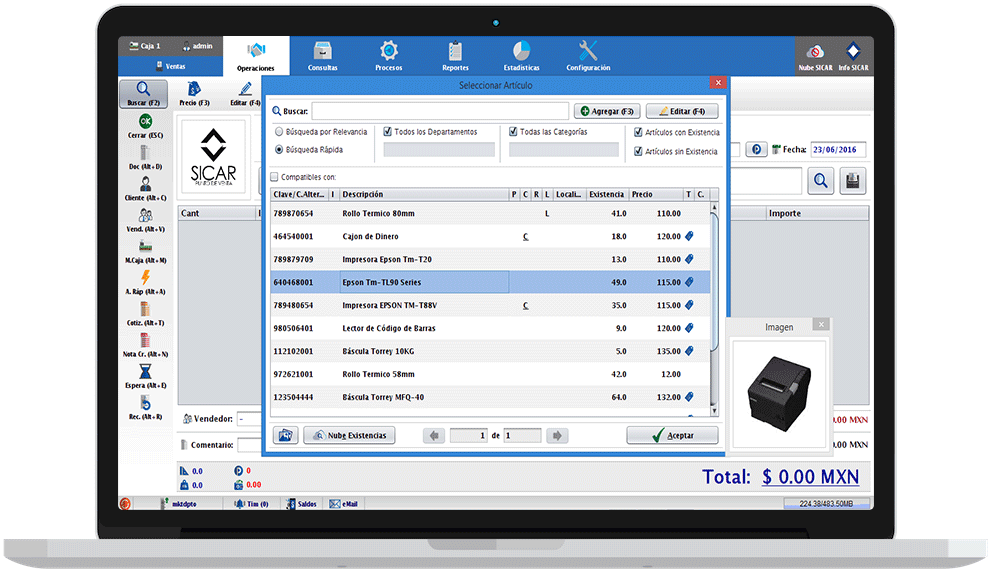Select the Rollo Termico 80mm row
The image size is (990, 571).
coord(491,213)
